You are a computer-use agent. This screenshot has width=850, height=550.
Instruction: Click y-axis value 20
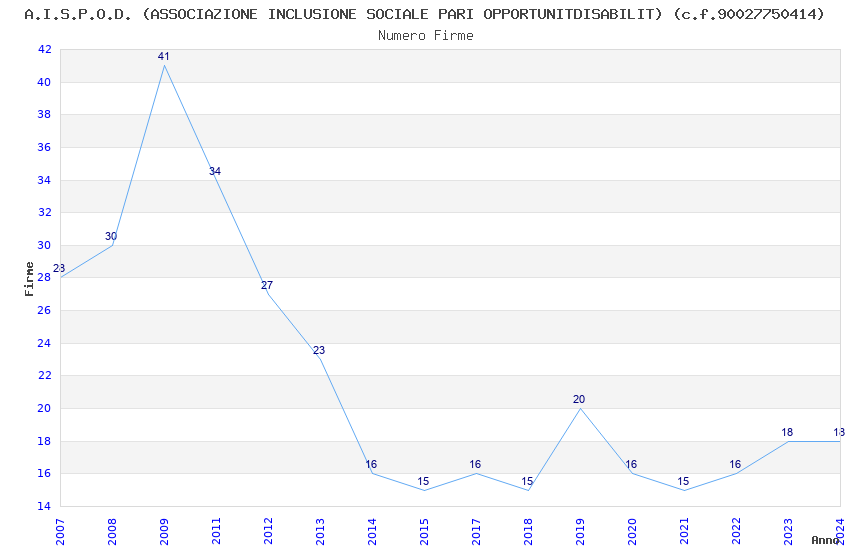point(44,409)
